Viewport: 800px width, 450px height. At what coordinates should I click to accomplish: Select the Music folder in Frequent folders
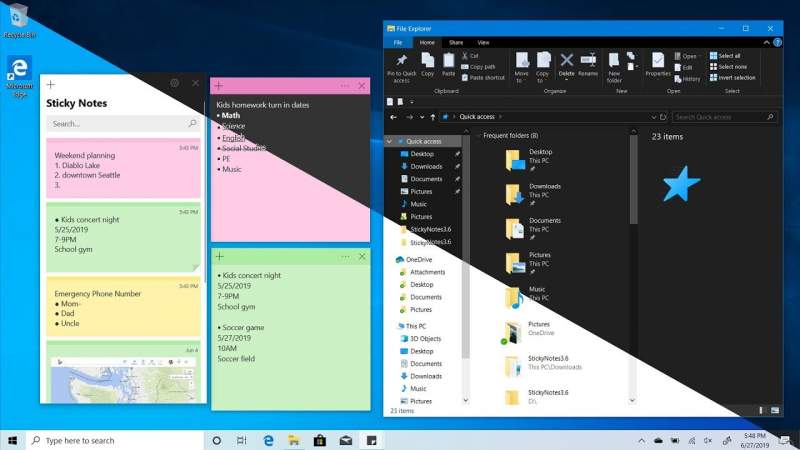click(526, 297)
